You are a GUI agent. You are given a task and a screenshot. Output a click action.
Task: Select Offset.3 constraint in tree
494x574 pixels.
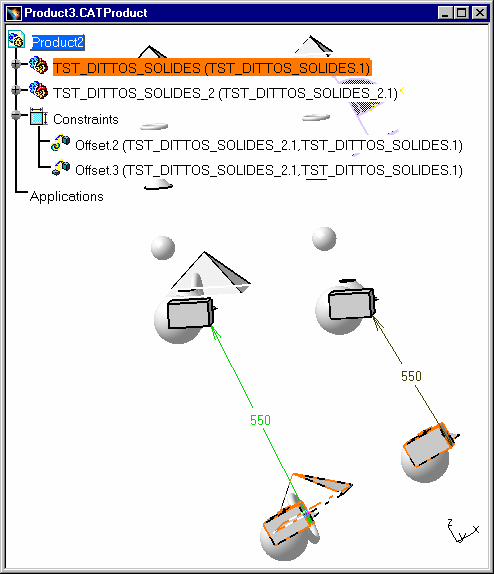(269, 170)
